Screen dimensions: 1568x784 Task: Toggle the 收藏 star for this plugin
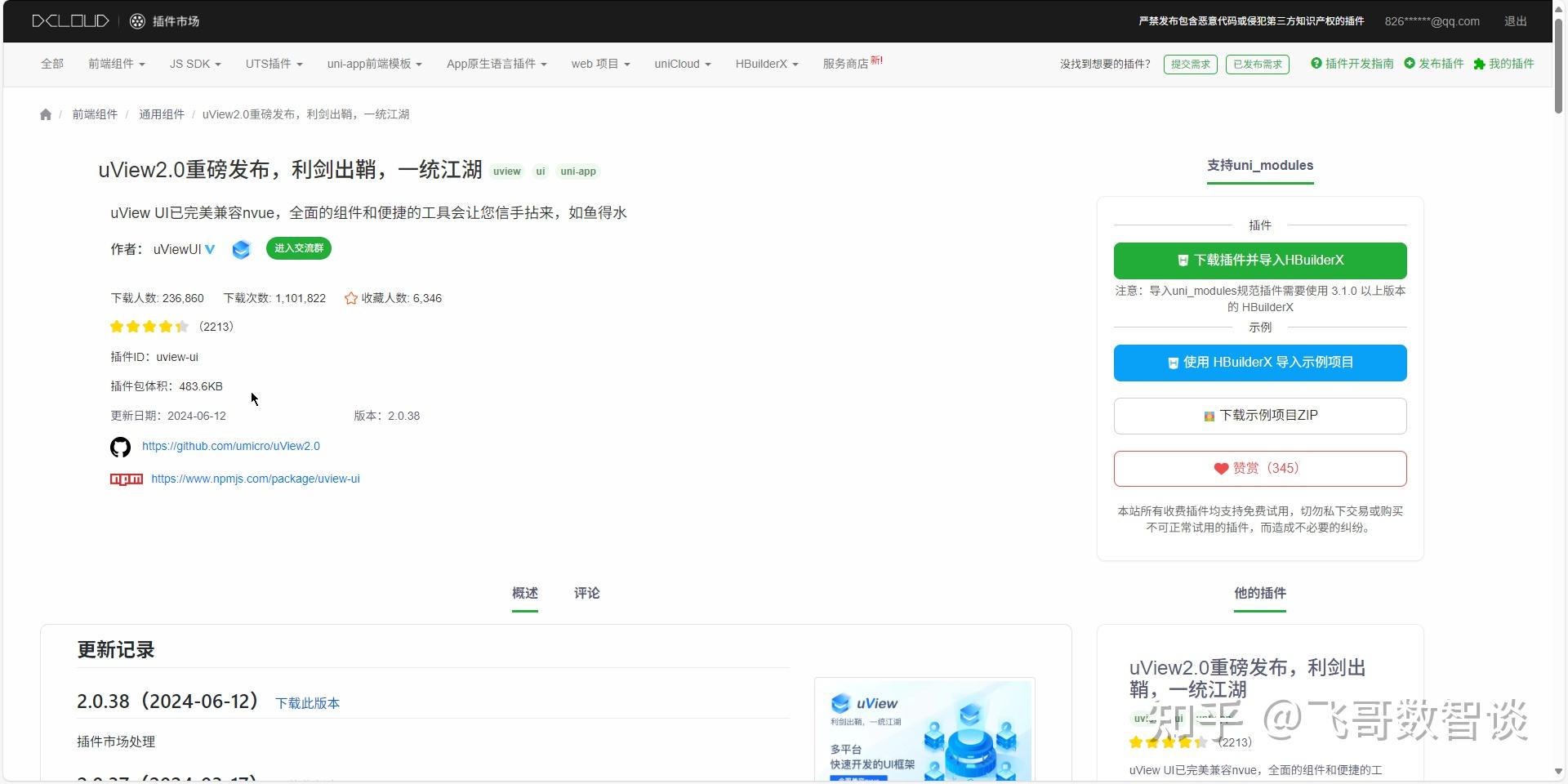click(350, 297)
